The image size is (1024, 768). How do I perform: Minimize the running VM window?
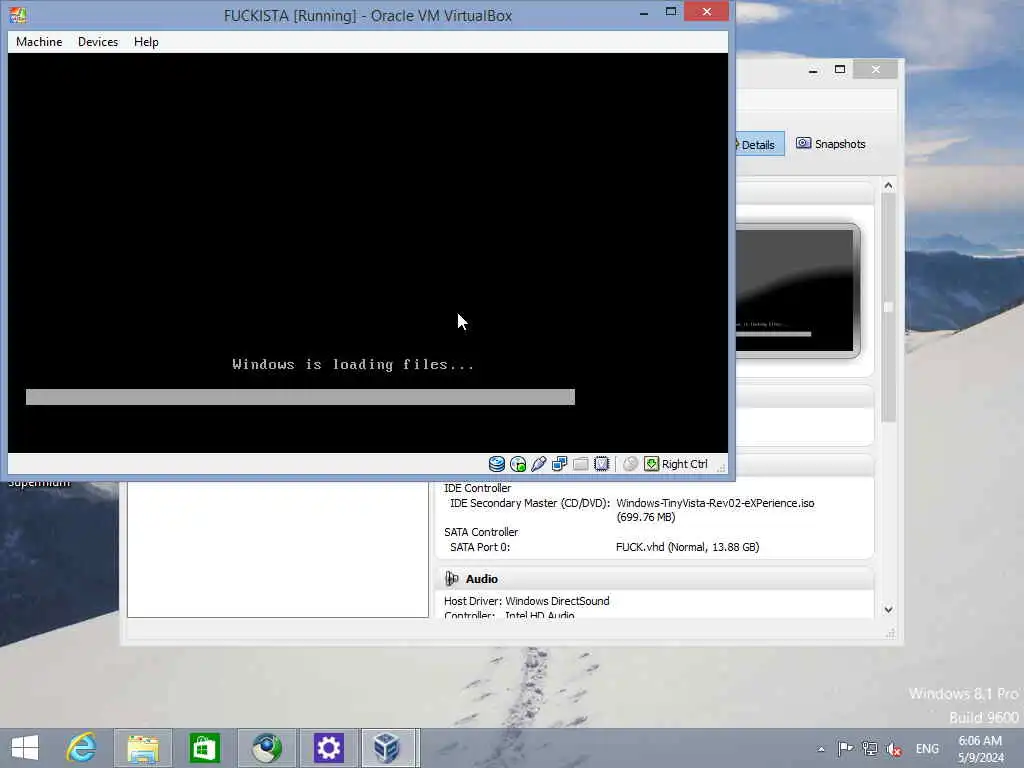click(x=644, y=12)
